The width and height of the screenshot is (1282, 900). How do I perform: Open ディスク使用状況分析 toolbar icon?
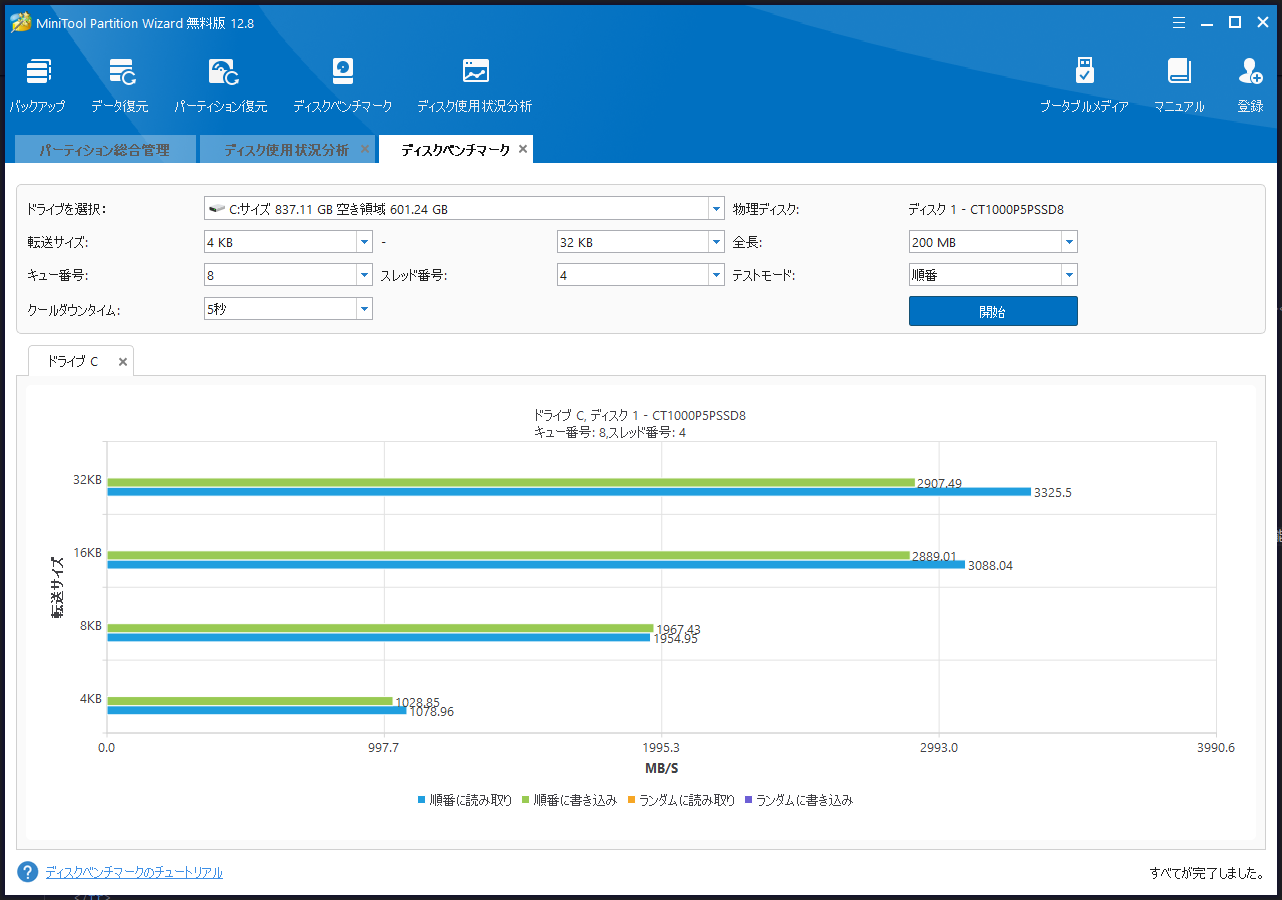(x=474, y=84)
